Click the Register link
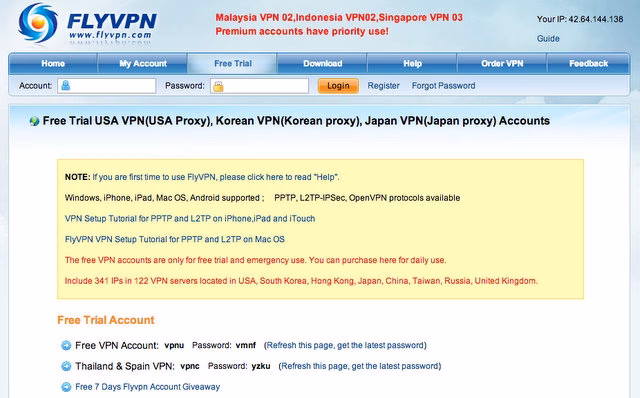The width and height of the screenshot is (640, 398). 383,86
